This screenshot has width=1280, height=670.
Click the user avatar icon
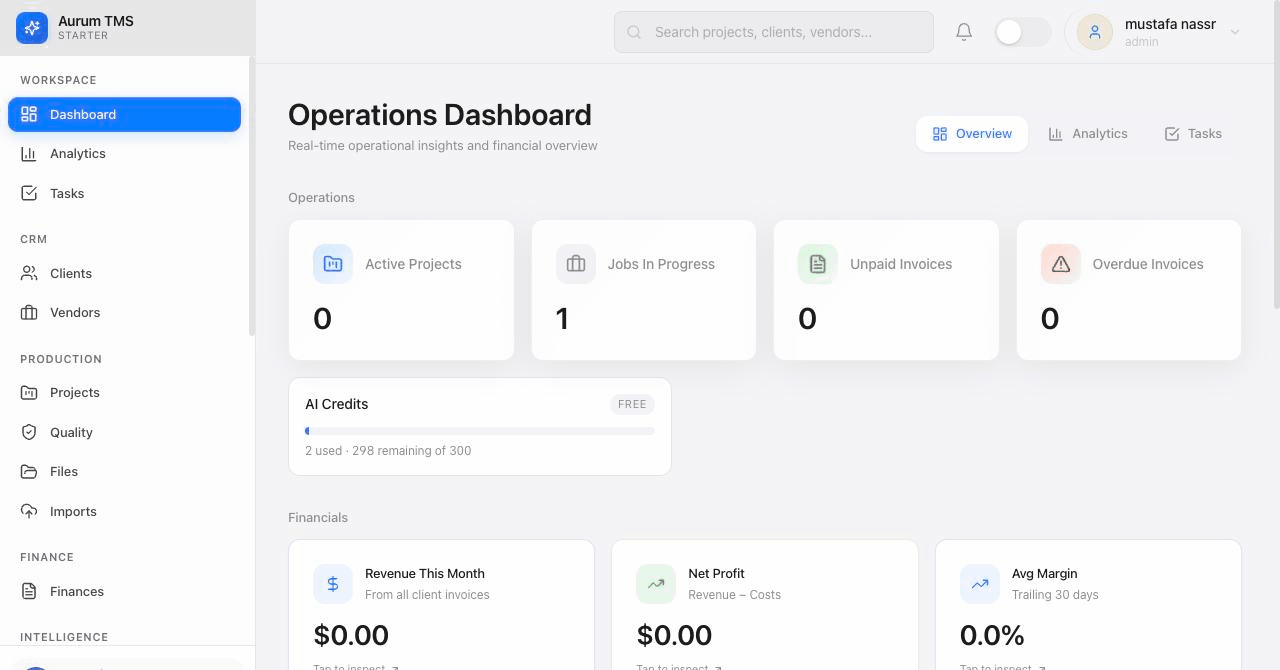1095,32
